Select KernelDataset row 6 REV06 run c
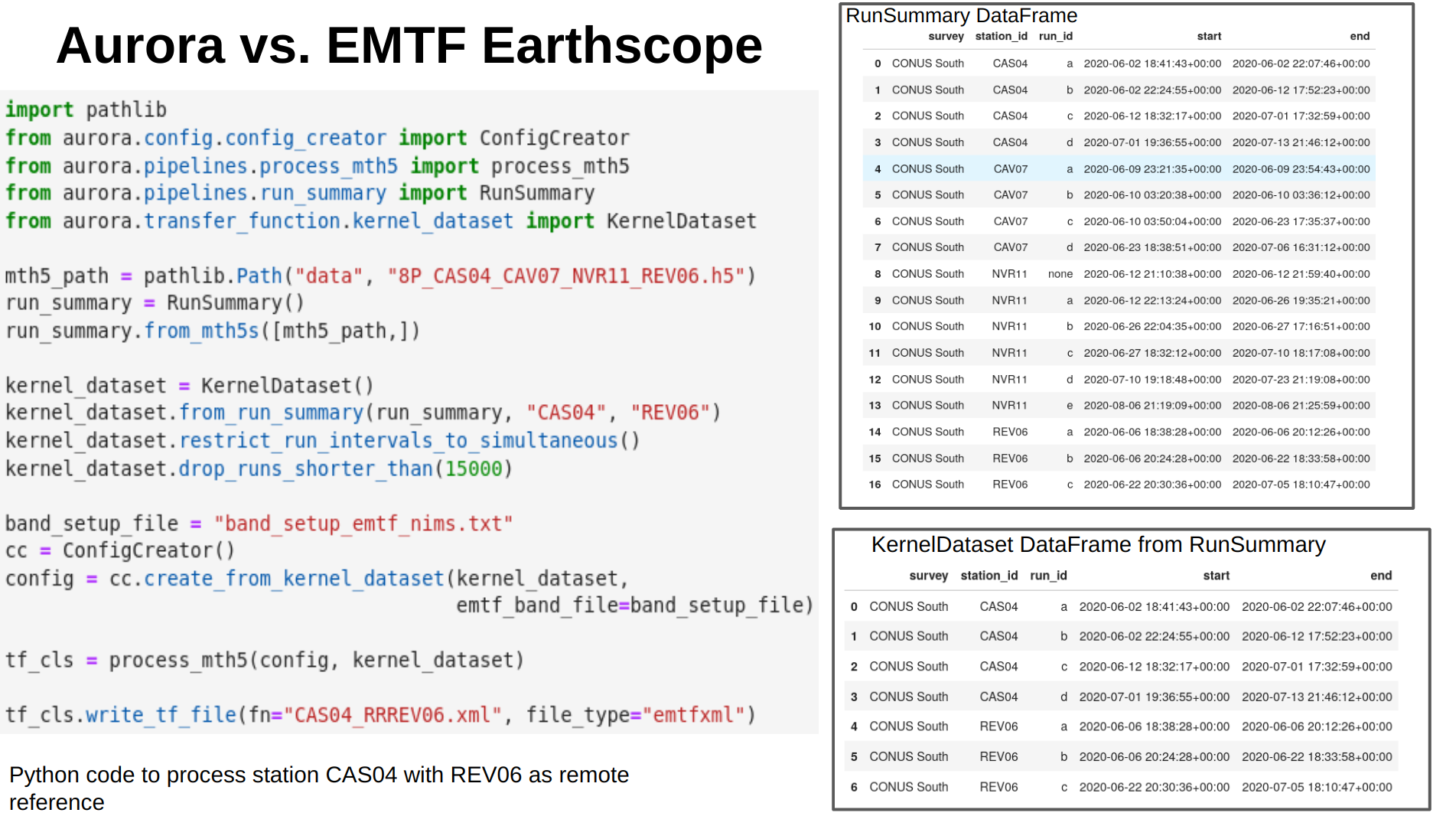The width and height of the screenshot is (1456, 816). coord(1121,787)
